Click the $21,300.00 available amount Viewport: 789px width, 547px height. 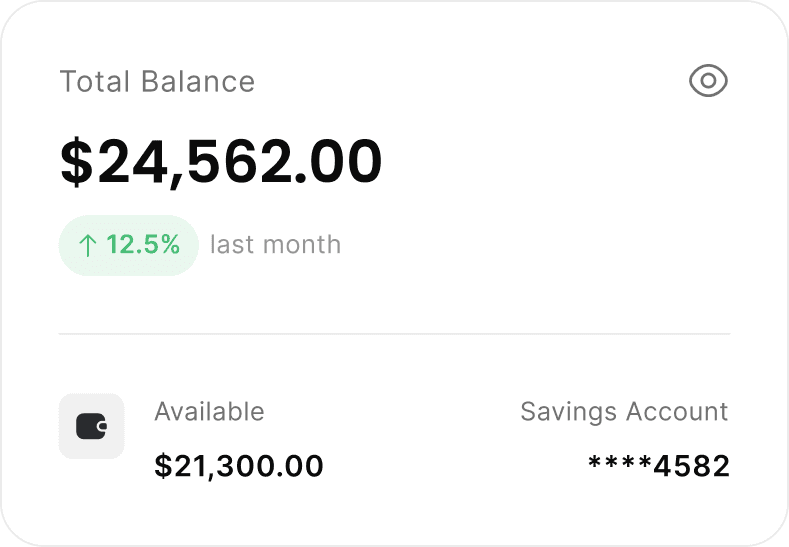click(239, 466)
